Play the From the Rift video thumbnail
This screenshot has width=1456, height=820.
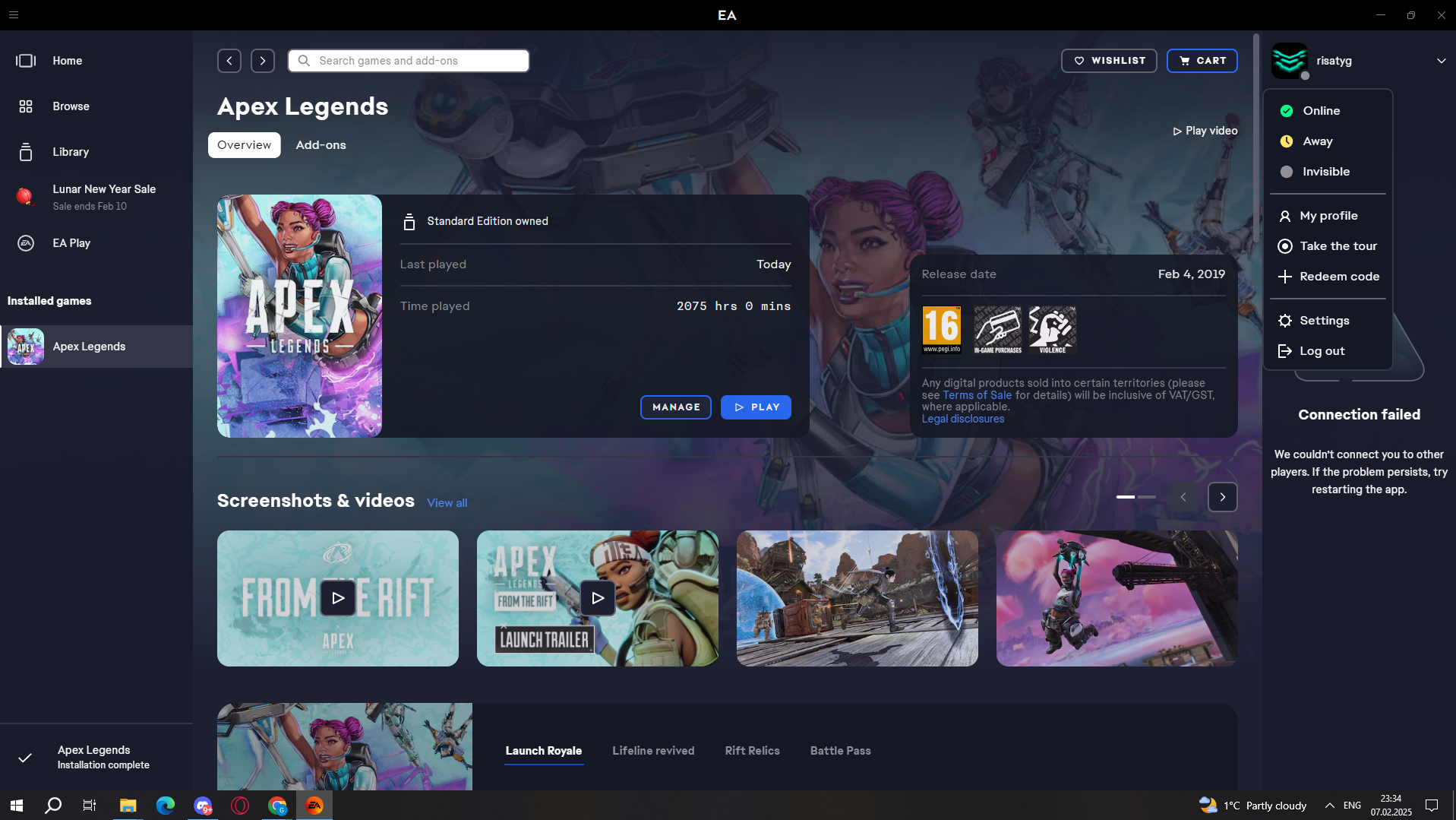pos(338,598)
